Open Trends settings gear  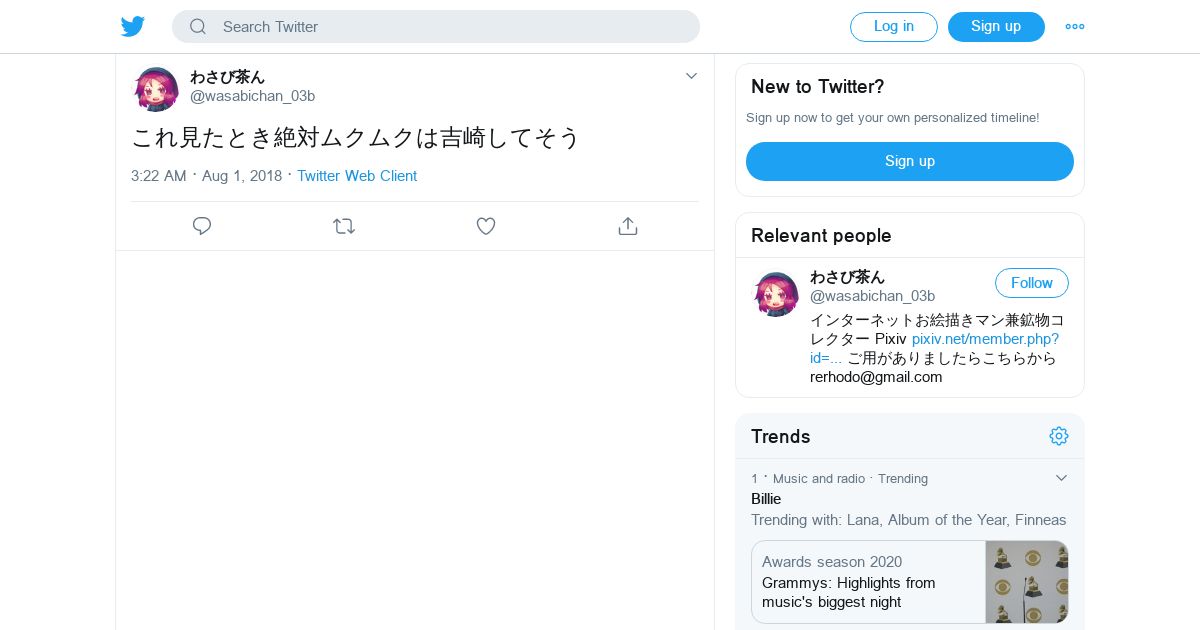click(1059, 436)
